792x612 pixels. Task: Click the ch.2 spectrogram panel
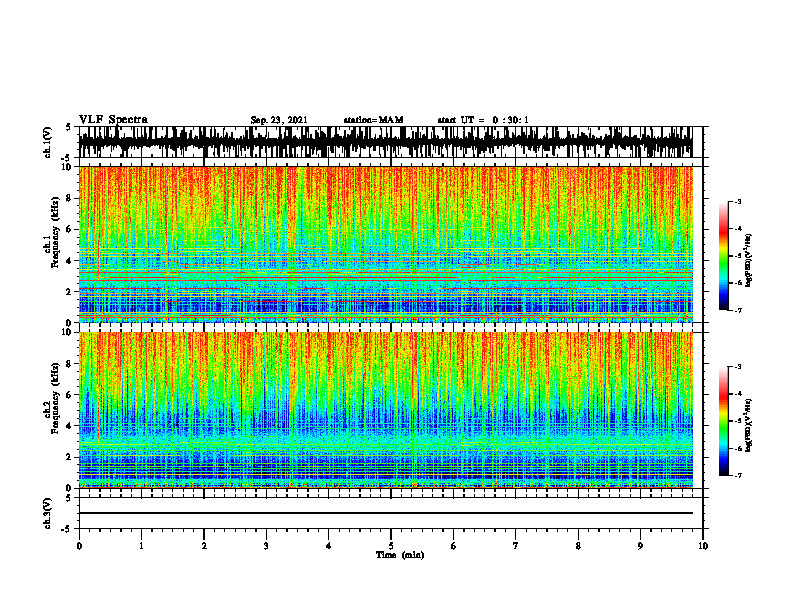coord(385,410)
